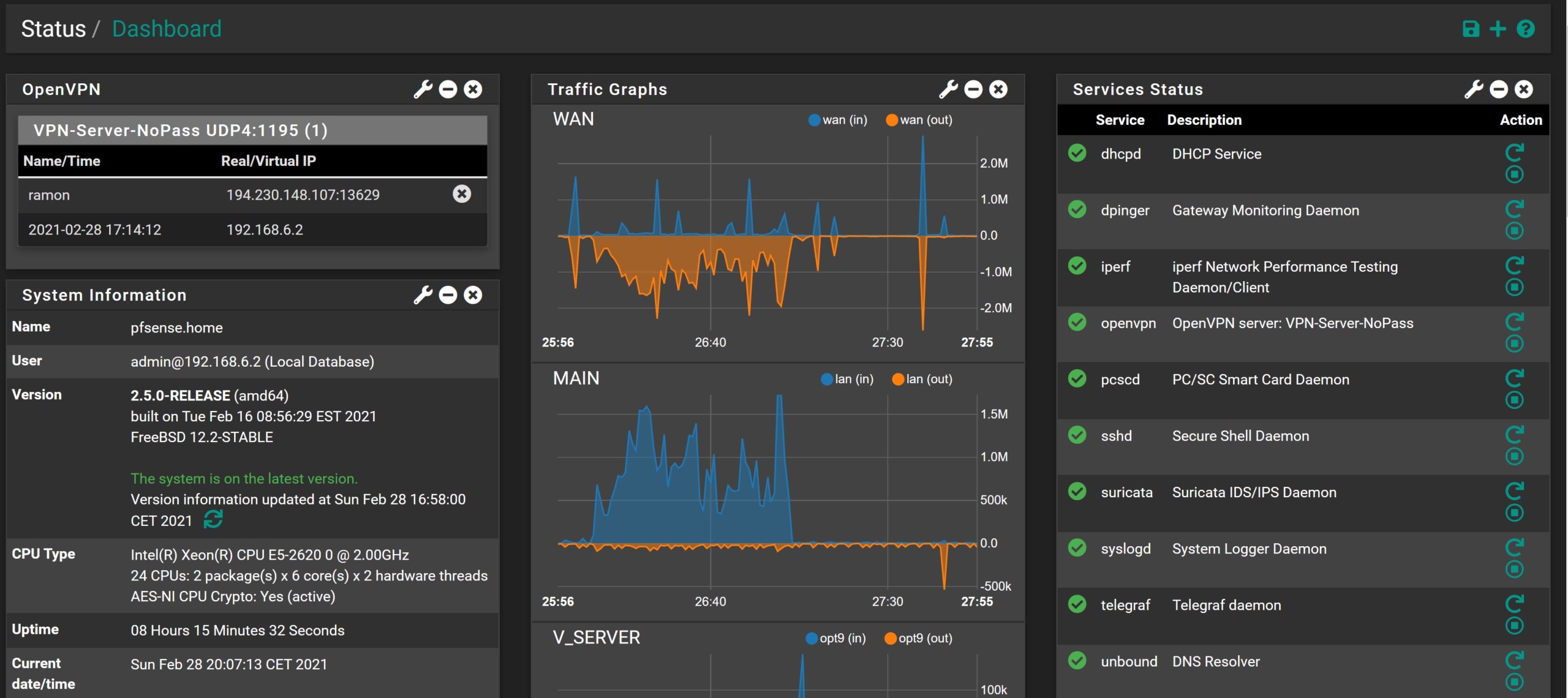The image size is (1568, 698).
Task: Click the dhcpd status checkmark
Action: (1077, 152)
